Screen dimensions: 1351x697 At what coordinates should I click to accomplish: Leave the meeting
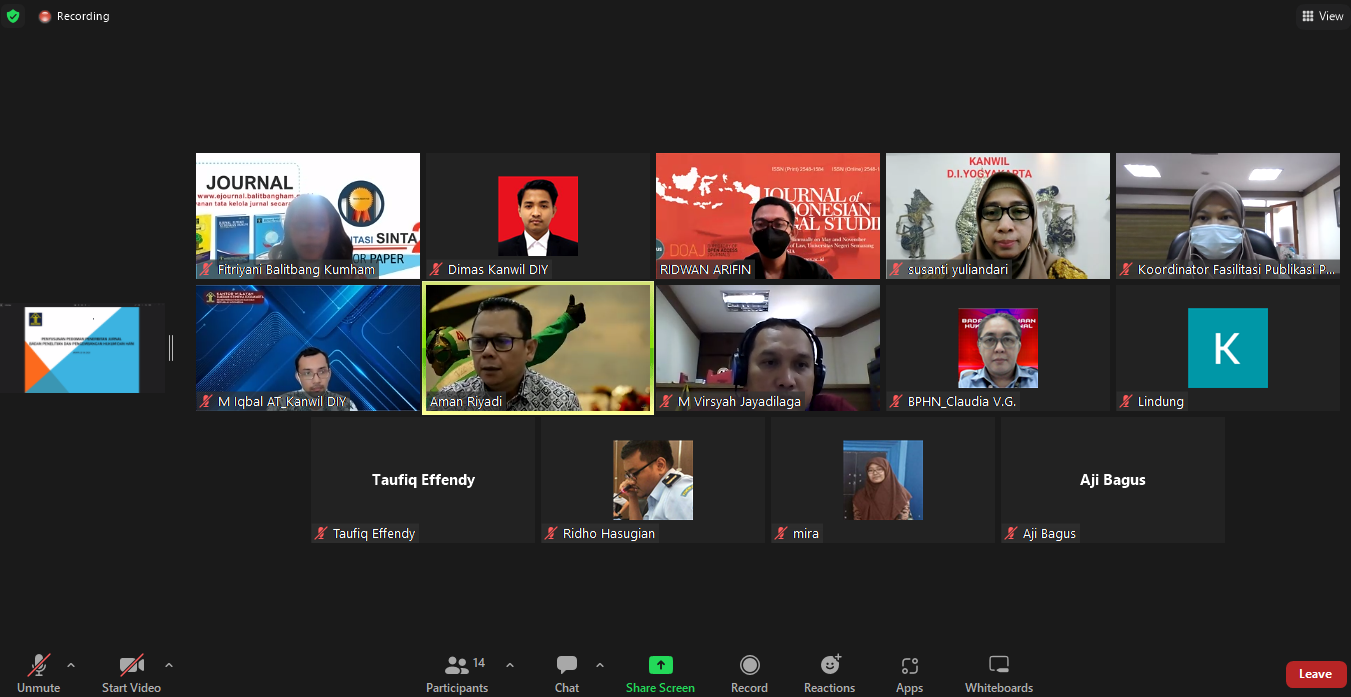(1315, 674)
